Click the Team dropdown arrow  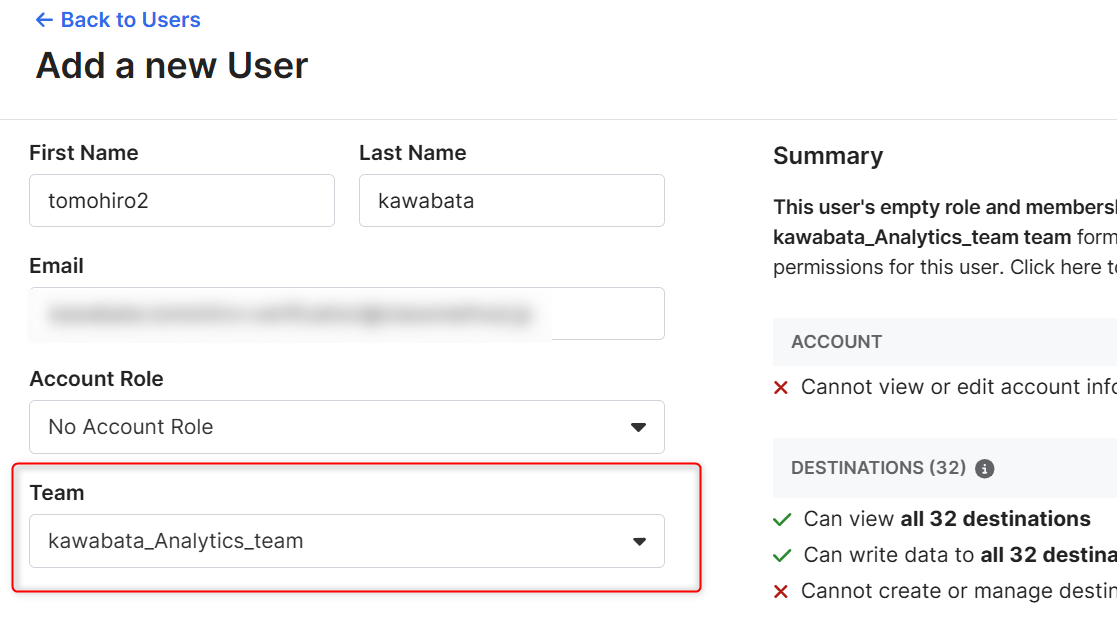(x=638, y=542)
